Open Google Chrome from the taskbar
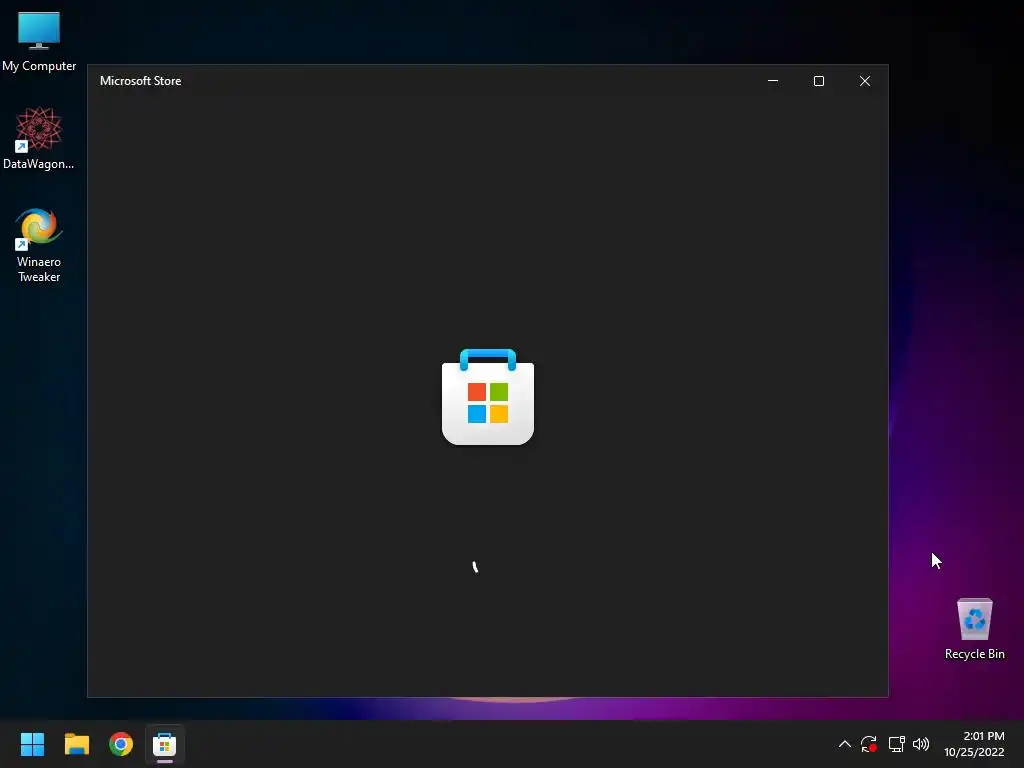This screenshot has height=768, width=1024. (x=121, y=744)
